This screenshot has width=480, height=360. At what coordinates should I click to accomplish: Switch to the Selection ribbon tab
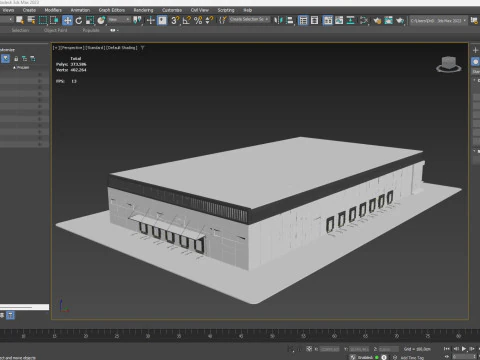(20, 30)
